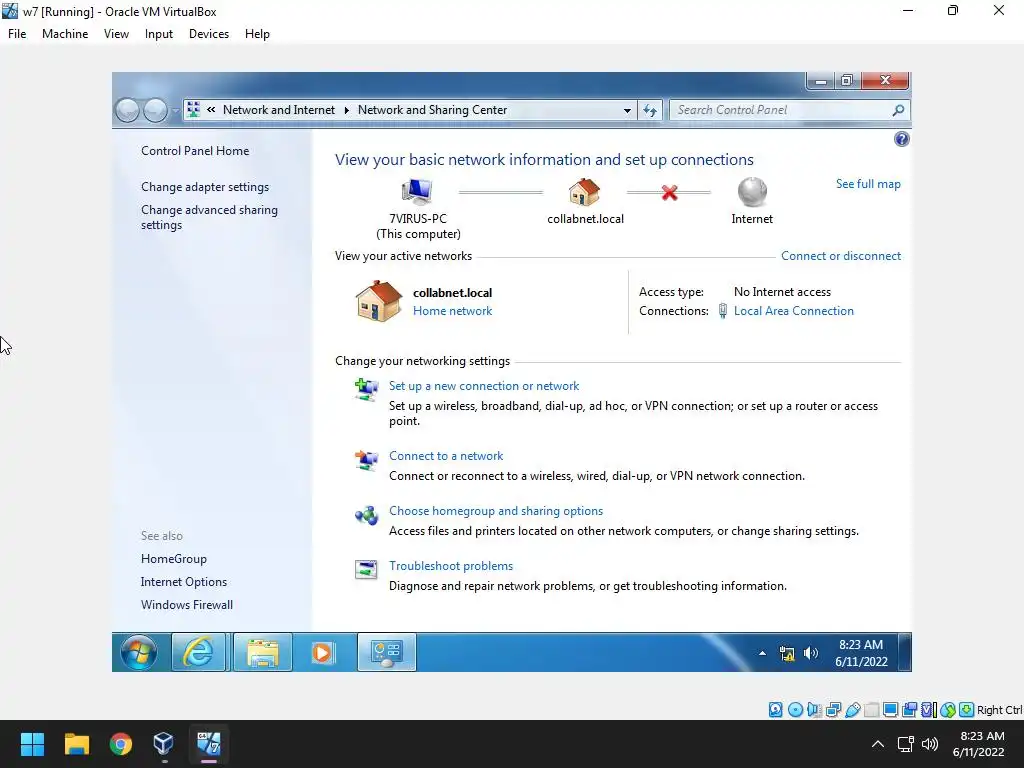This screenshot has height=768, width=1024.
Task: Open Input menu in VirtualBox
Action: [159, 34]
